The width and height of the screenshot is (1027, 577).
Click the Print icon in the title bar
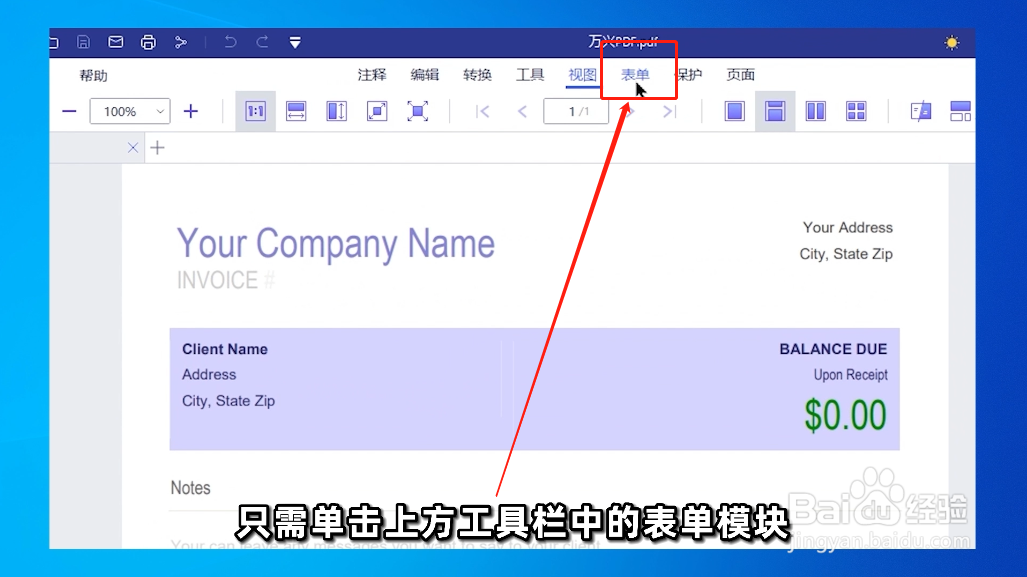click(x=148, y=42)
